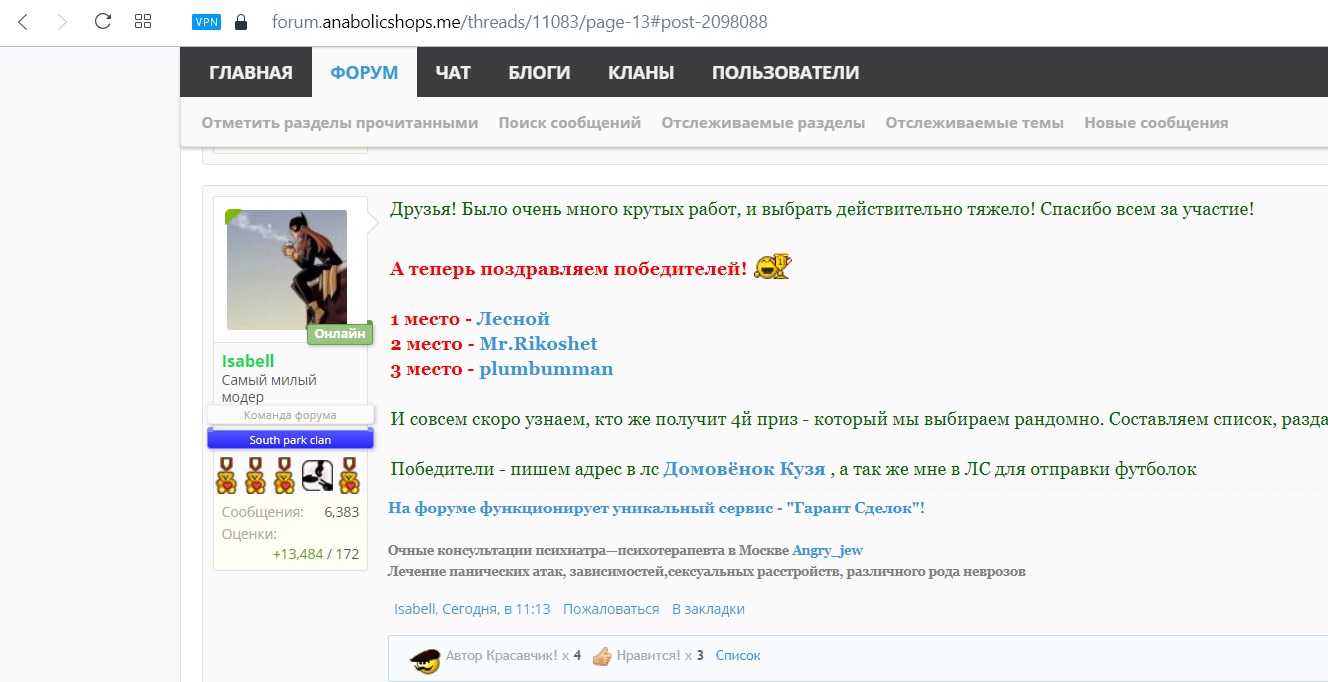The image size is (1328, 682).
Task: Open the tab grid overview icon
Action: point(143,21)
